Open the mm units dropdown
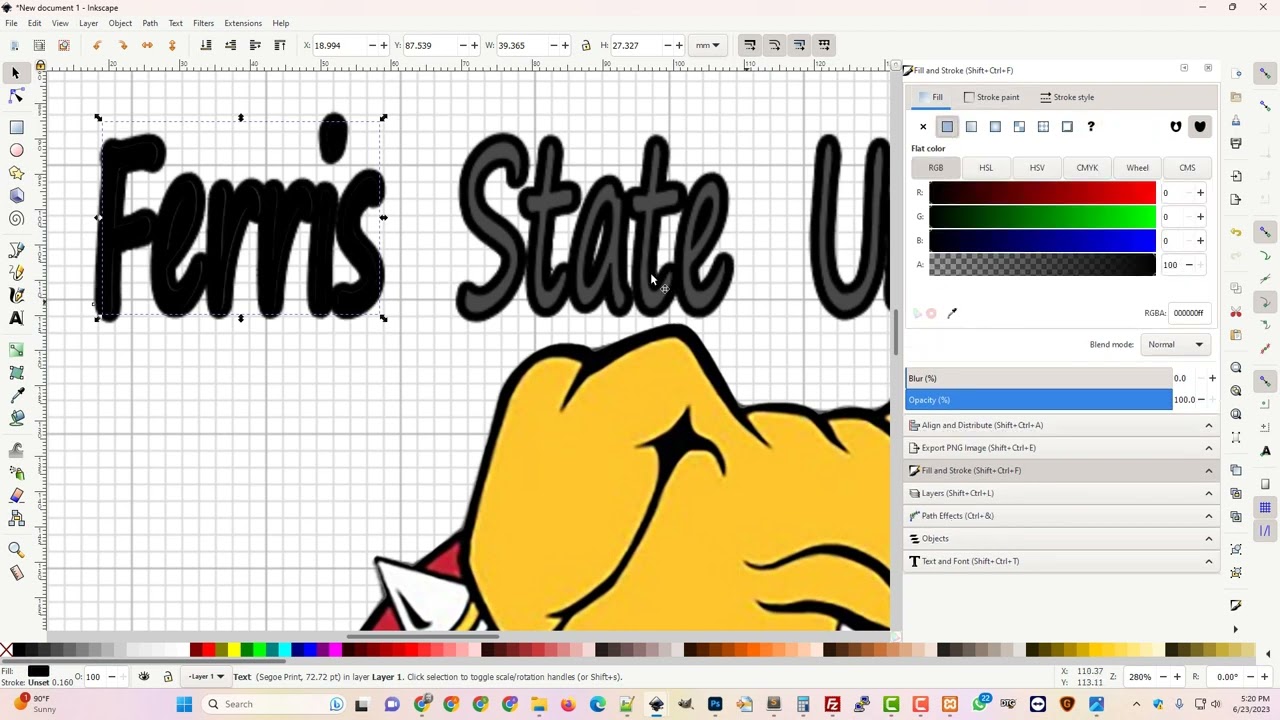This screenshot has width=1280, height=720. coord(708,45)
